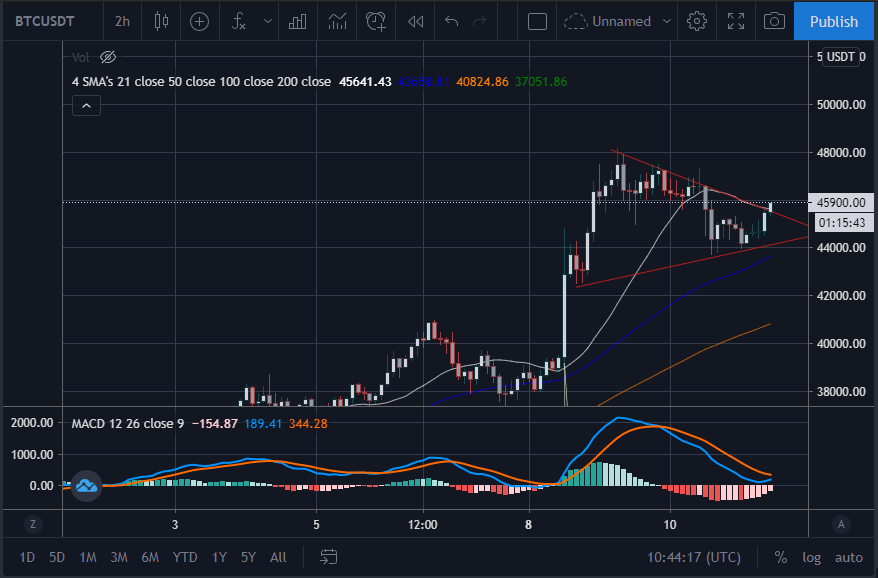Start bar replay mode
This screenshot has height=578, width=878.
click(x=415, y=21)
